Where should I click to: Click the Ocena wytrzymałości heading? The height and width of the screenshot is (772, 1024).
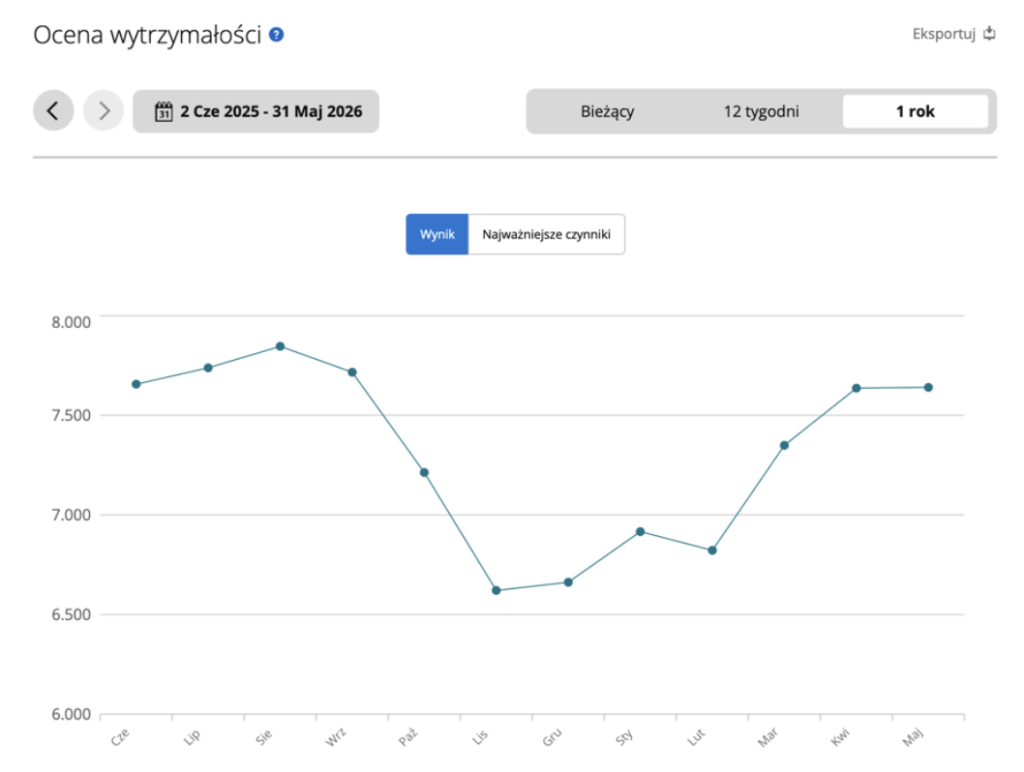(x=148, y=35)
